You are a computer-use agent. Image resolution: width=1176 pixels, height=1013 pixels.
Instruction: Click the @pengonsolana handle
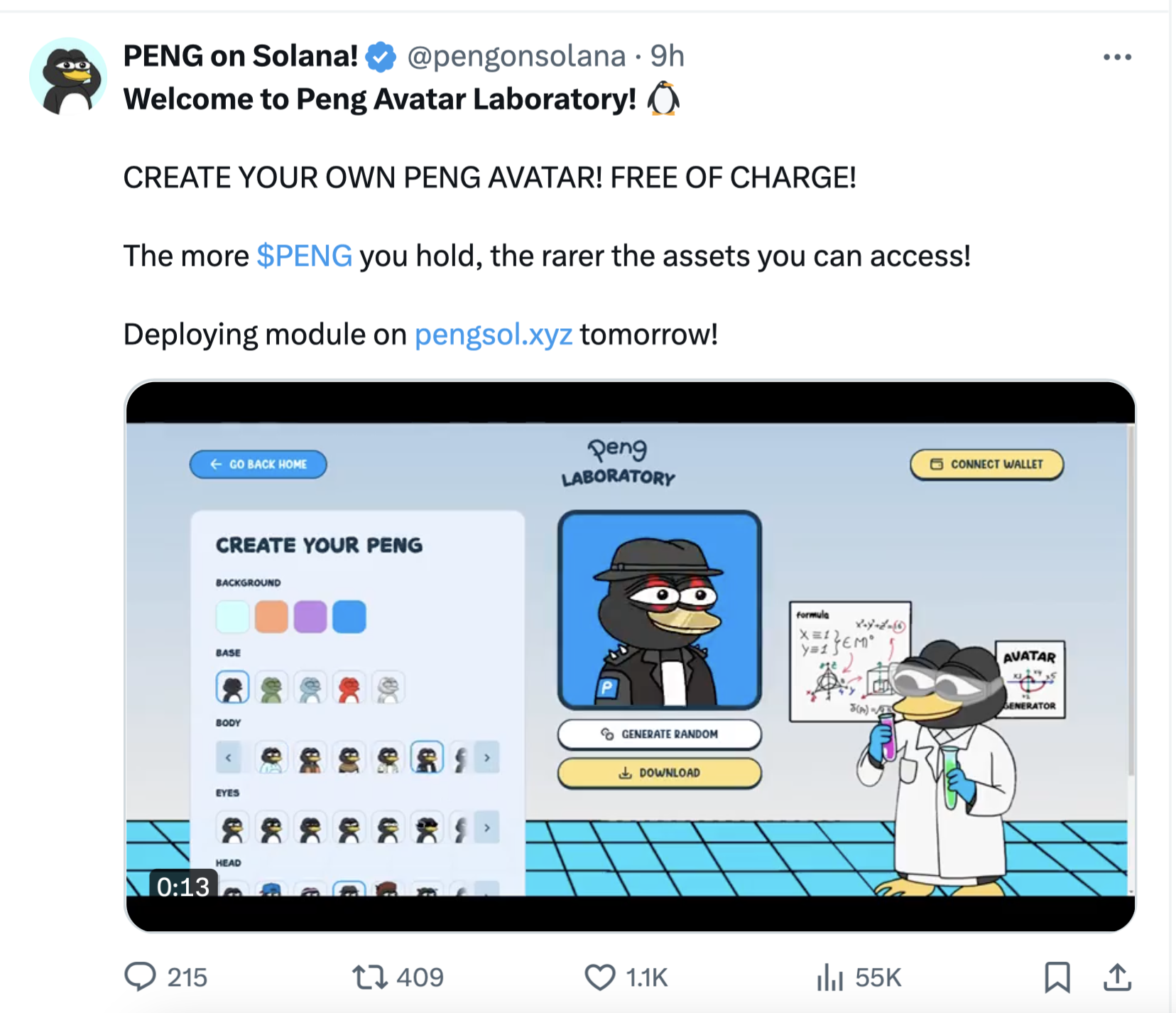[516, 56]
